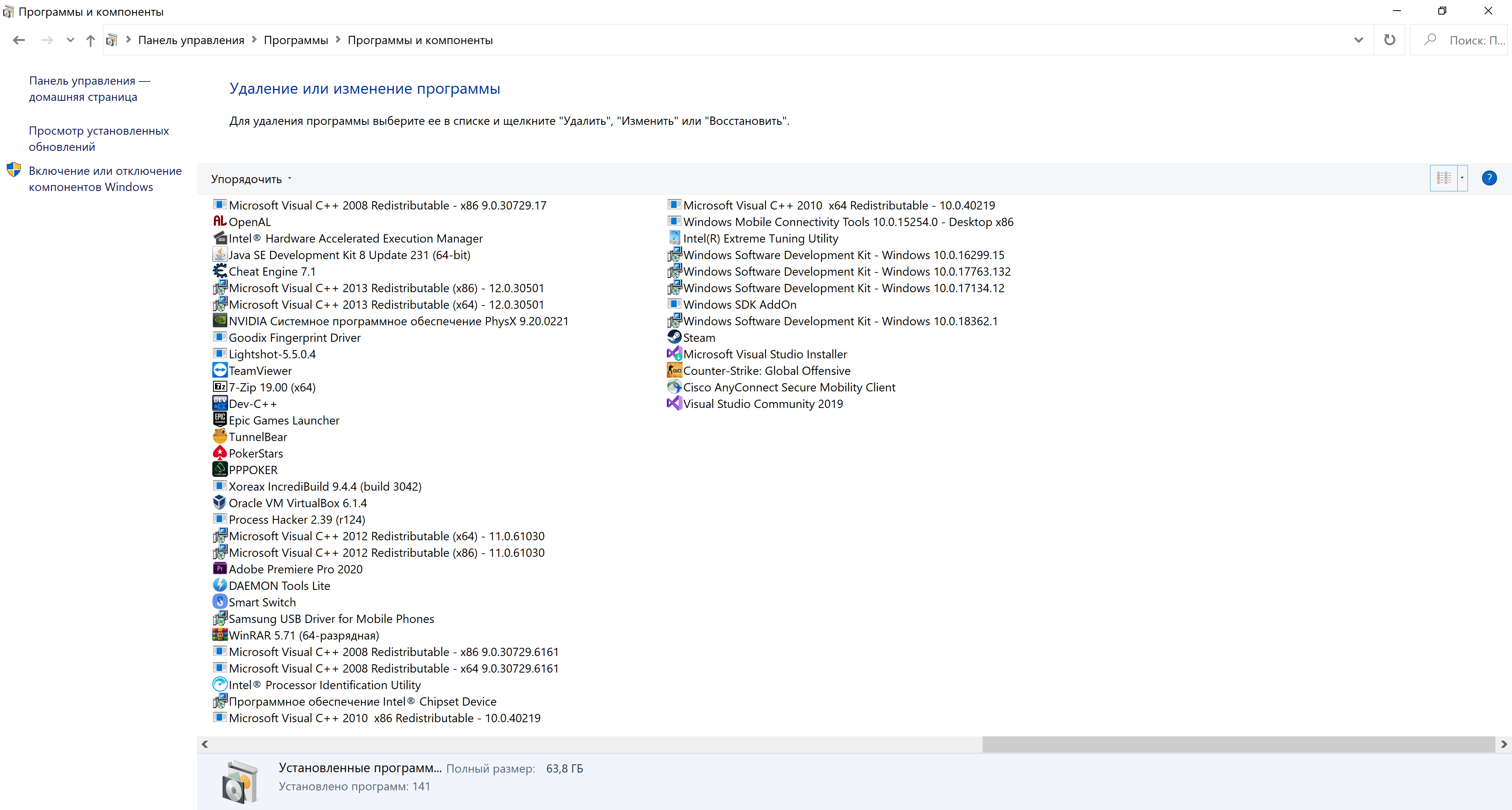Select Windows Software Development Kit 10.0.18362.1
This screenshot has width=1512, height=810.
click(x=832, y=321)
